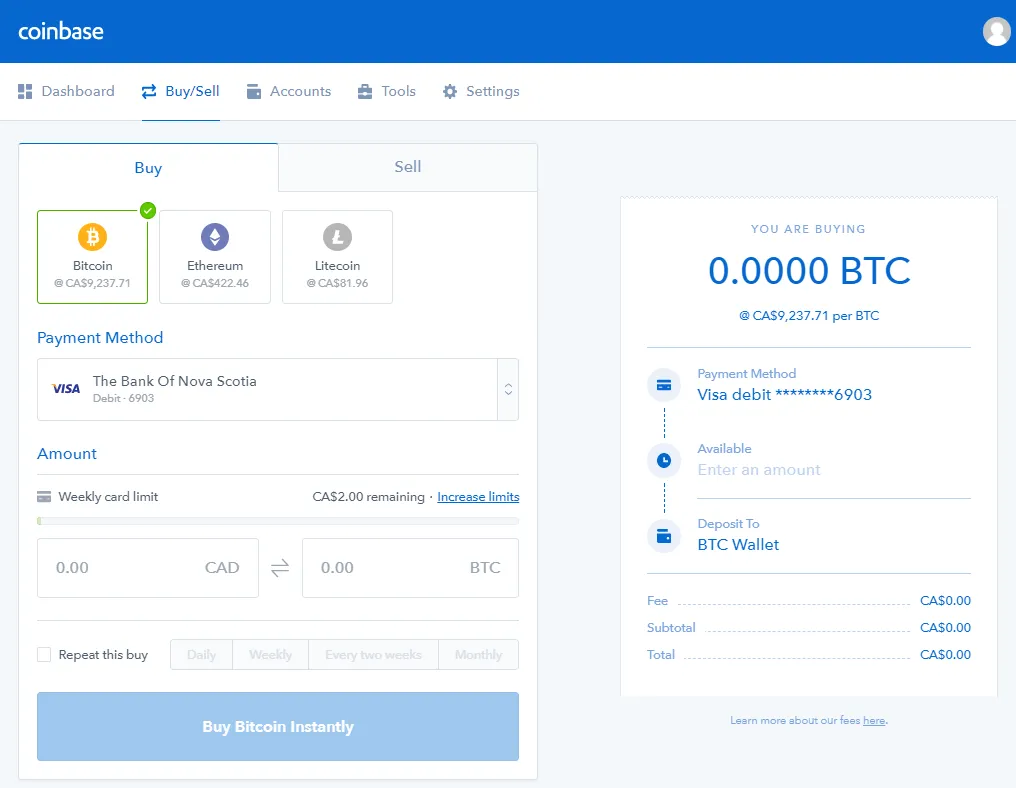Switch to the Buy tab
Viewport: 1016px width, 788px height.
click(148, 168)
